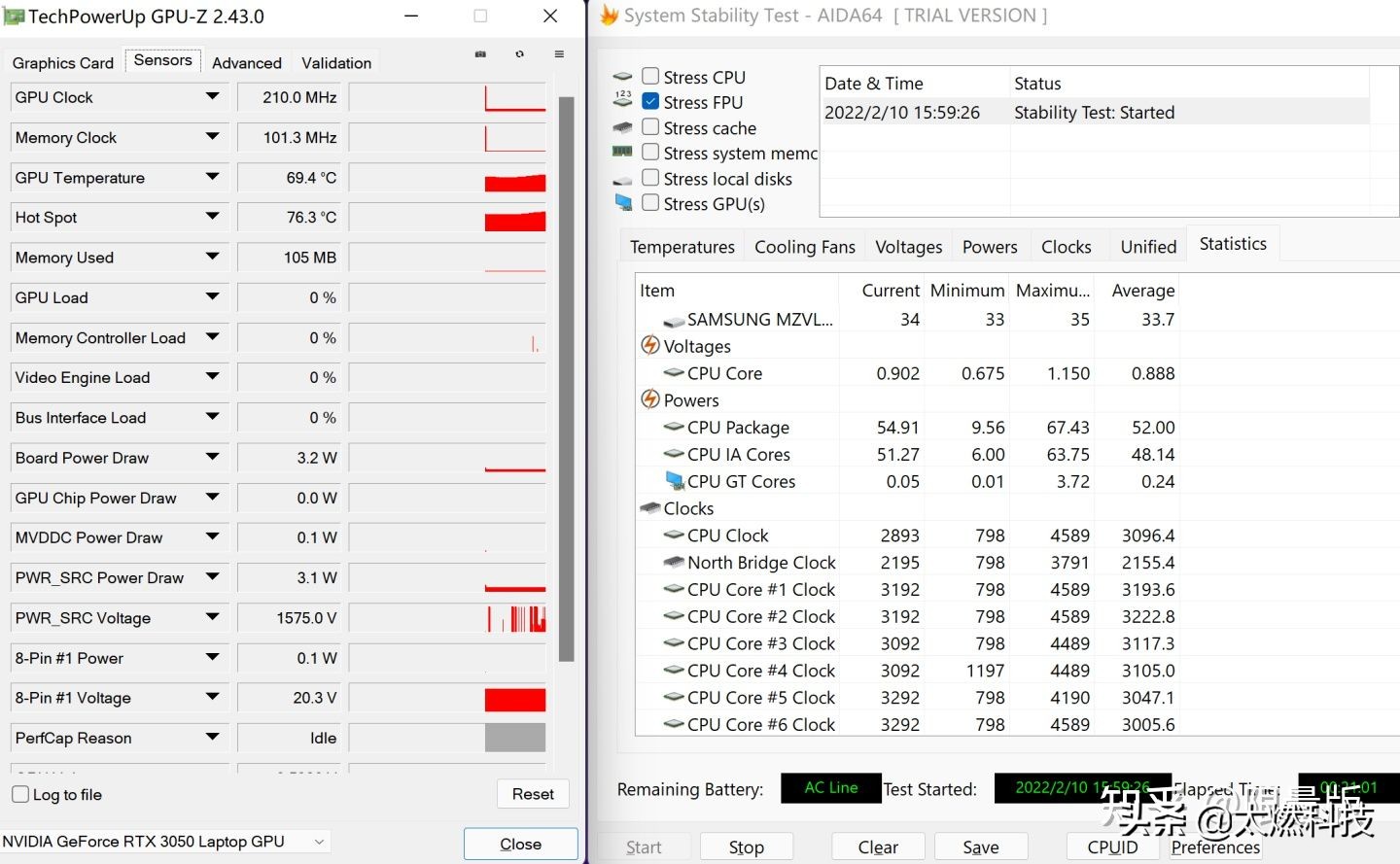
Task: Switch to the Advanced tab in GPU-Z
Action: [247, 63]
